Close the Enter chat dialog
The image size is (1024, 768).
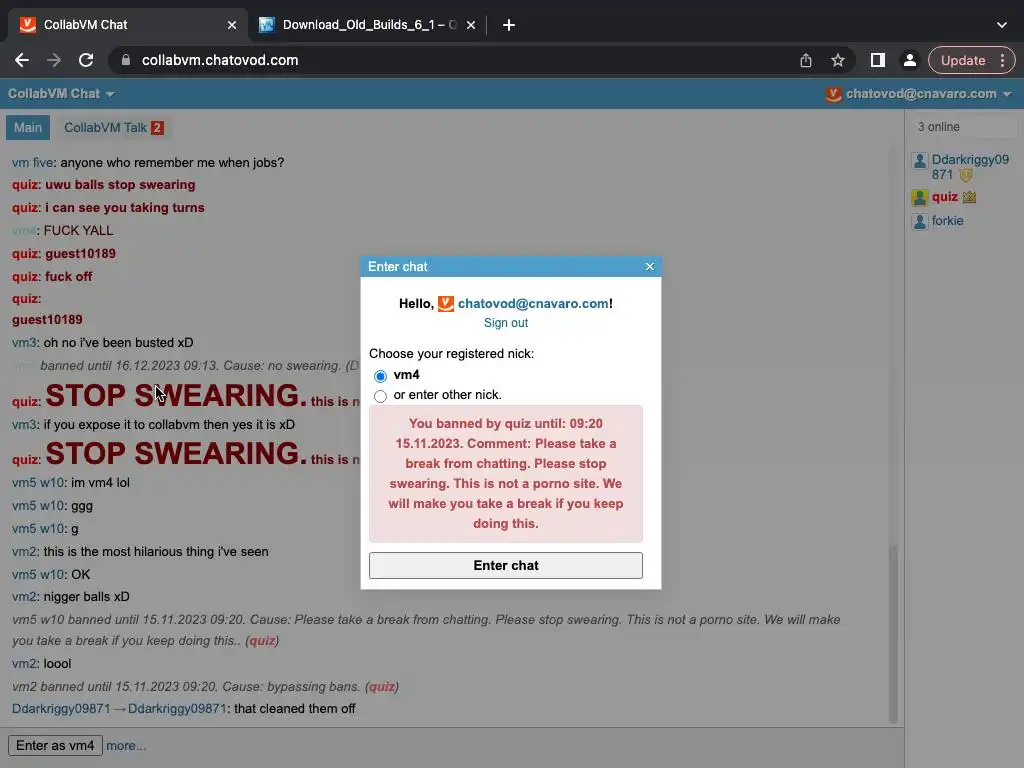650,266
